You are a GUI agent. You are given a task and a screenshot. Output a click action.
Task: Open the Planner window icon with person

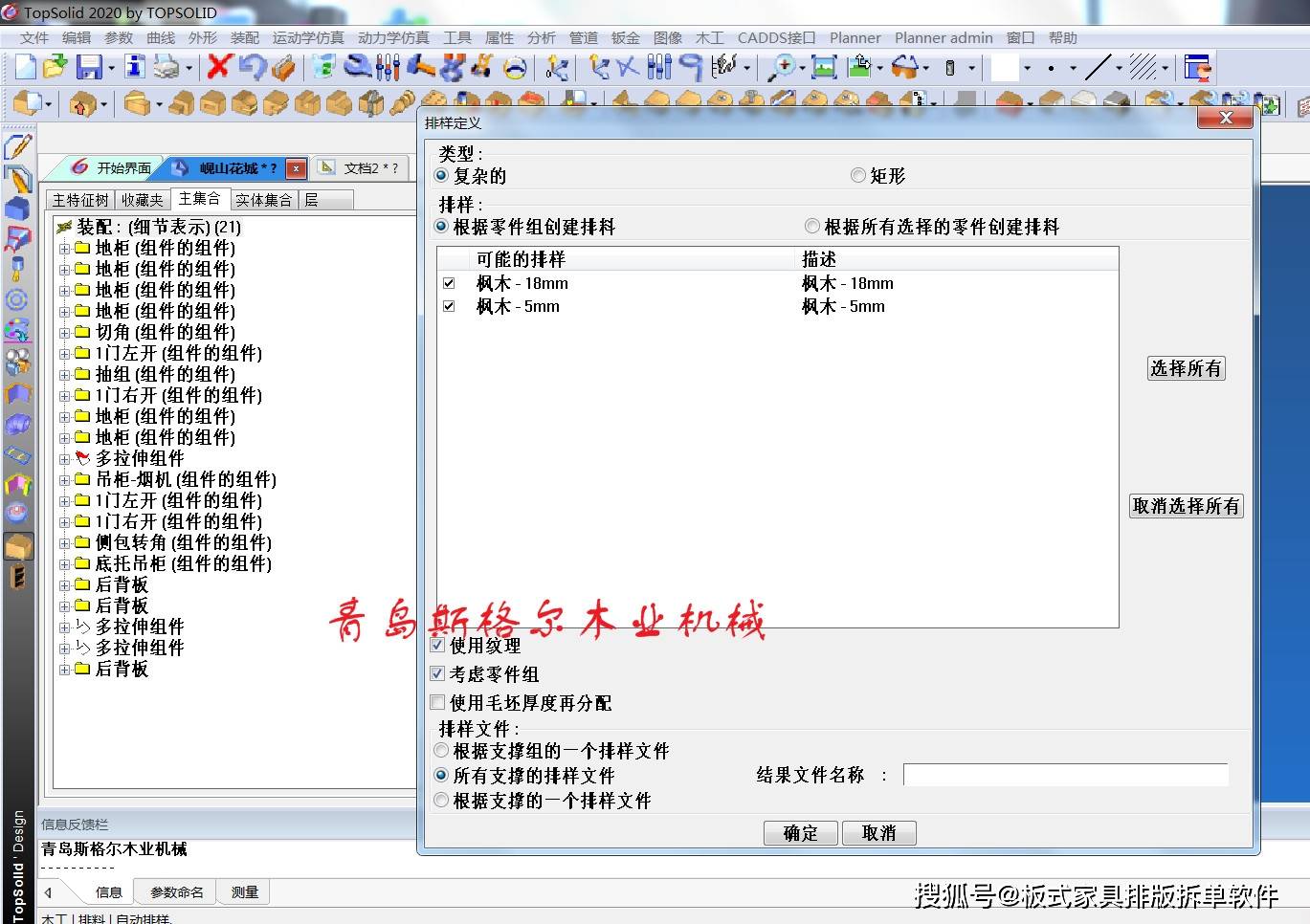point(1197,67)
